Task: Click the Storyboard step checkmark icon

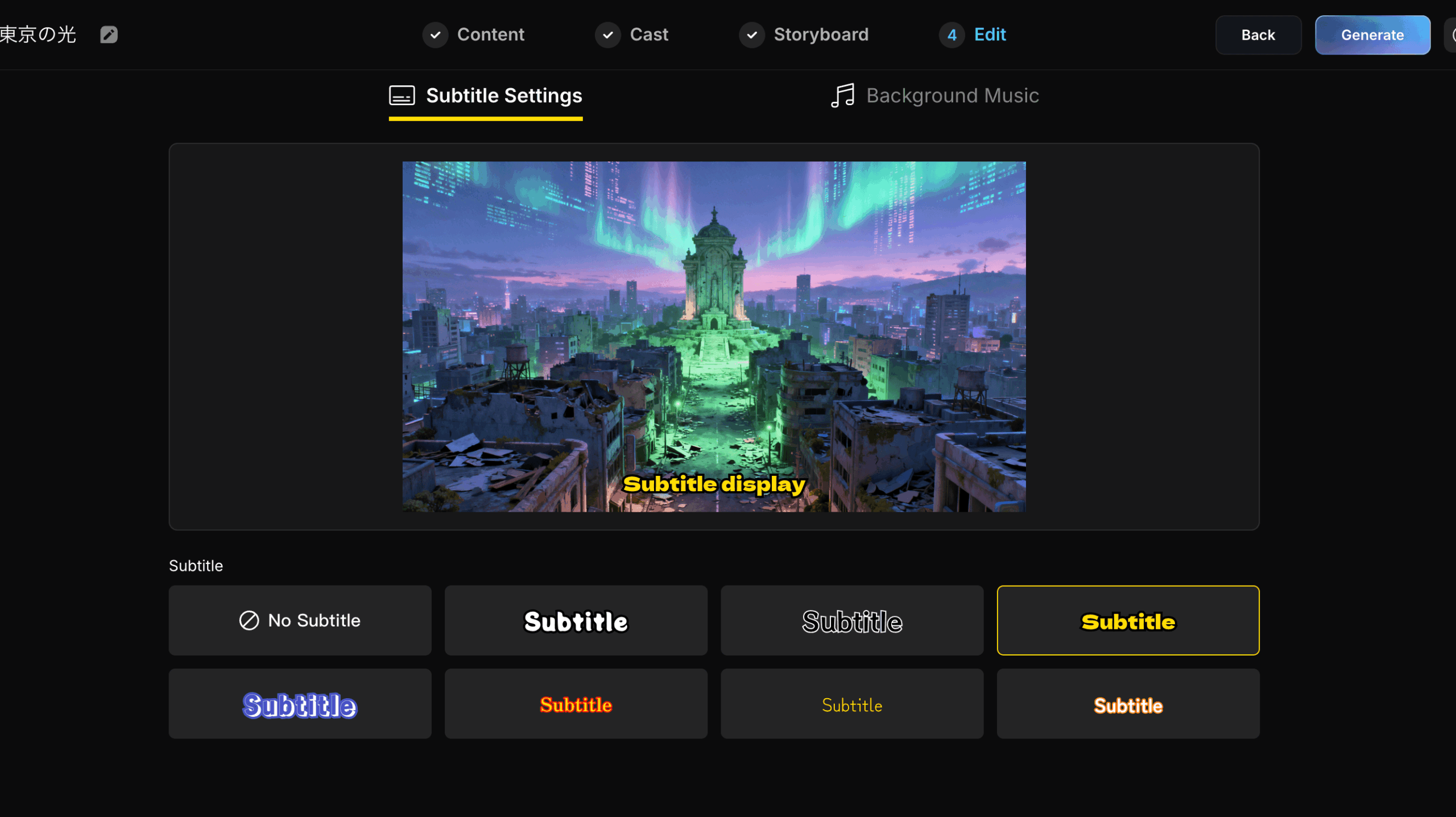Action: (x=752, y=35)
